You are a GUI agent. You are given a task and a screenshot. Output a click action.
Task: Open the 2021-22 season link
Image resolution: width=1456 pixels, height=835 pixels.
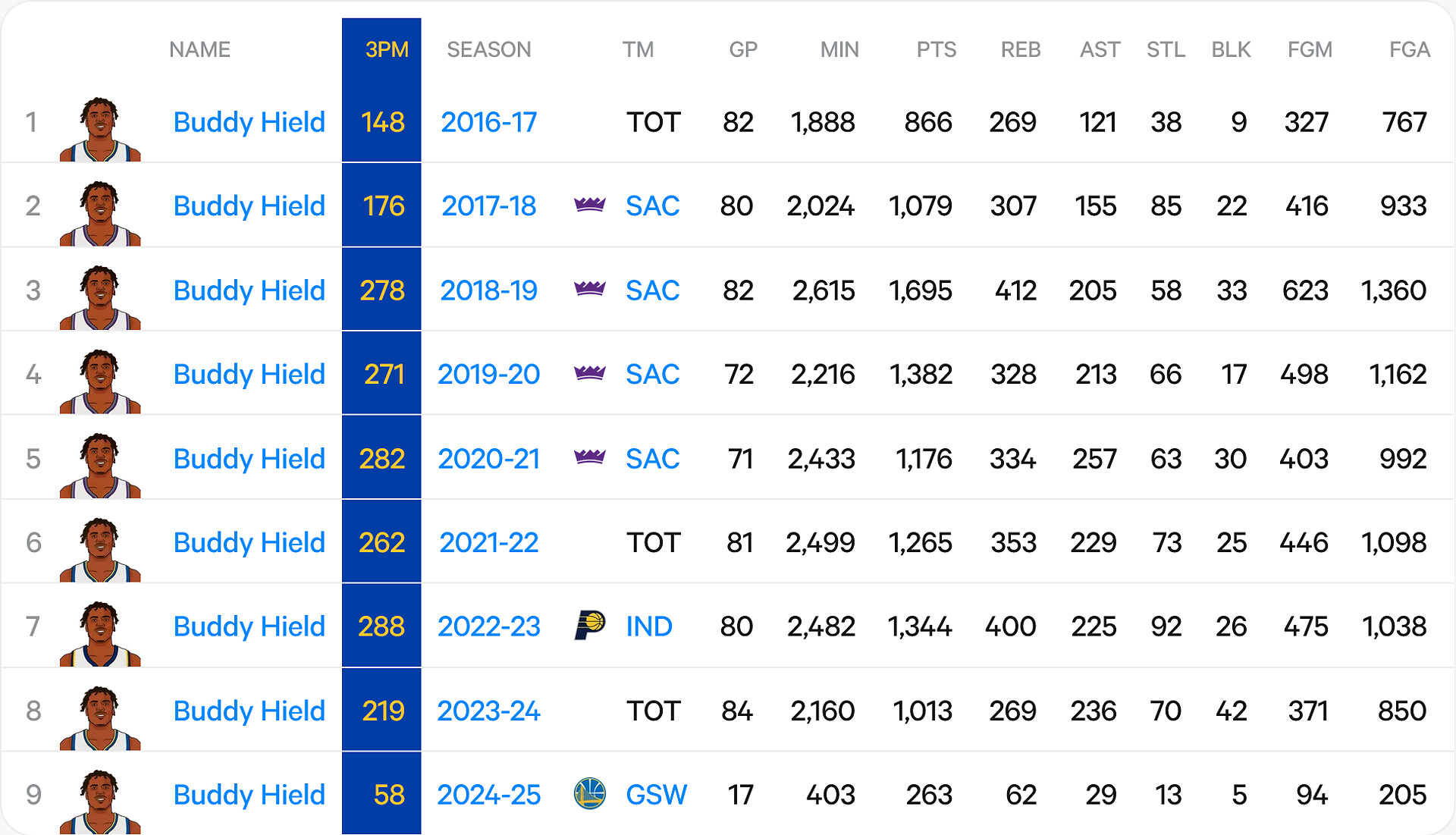coord(488,542)
